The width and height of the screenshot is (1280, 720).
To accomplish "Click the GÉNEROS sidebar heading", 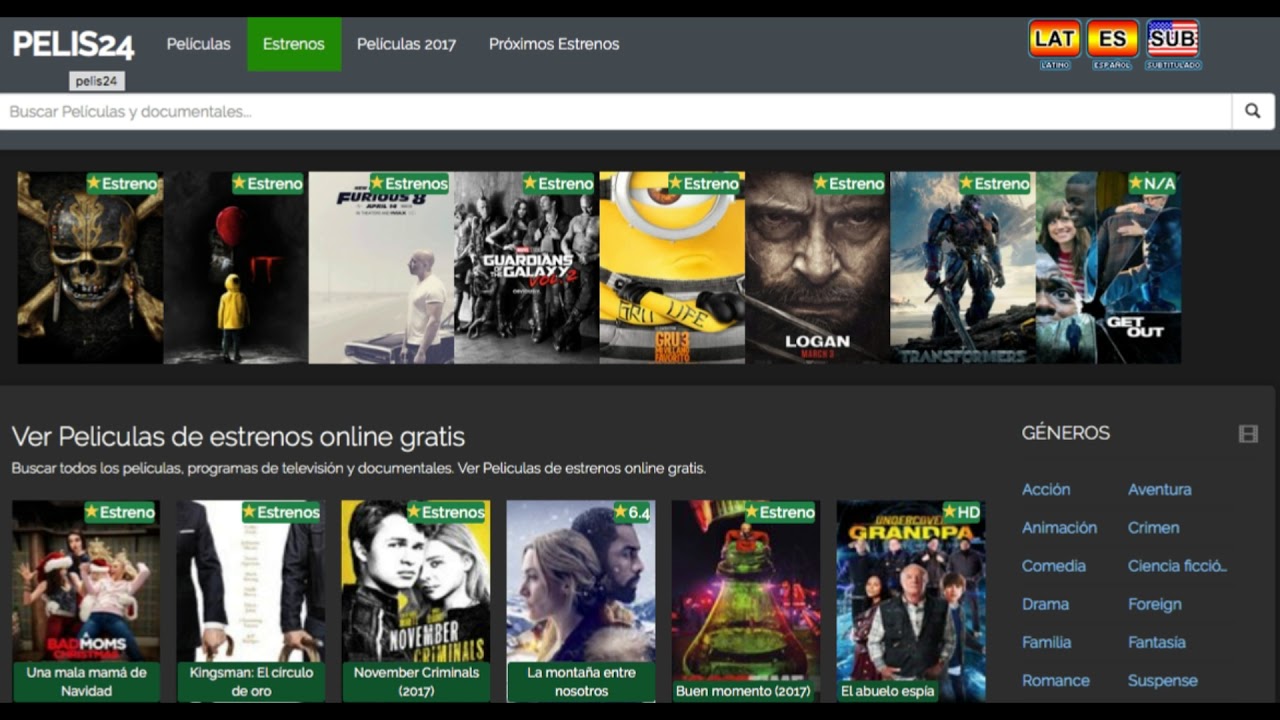I will tap(1066, 433).
